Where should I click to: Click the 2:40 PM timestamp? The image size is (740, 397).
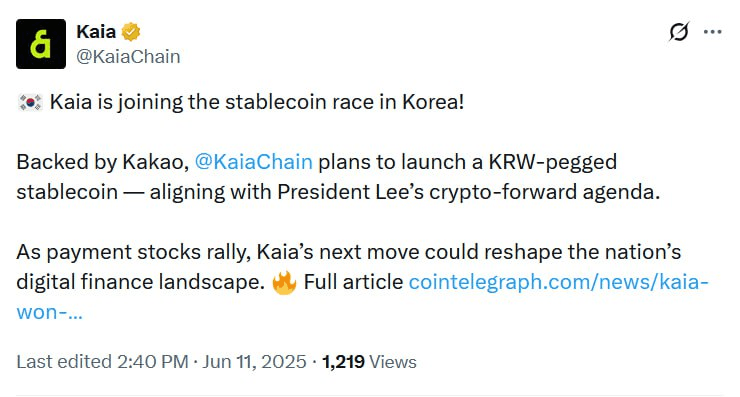point(153,362)
